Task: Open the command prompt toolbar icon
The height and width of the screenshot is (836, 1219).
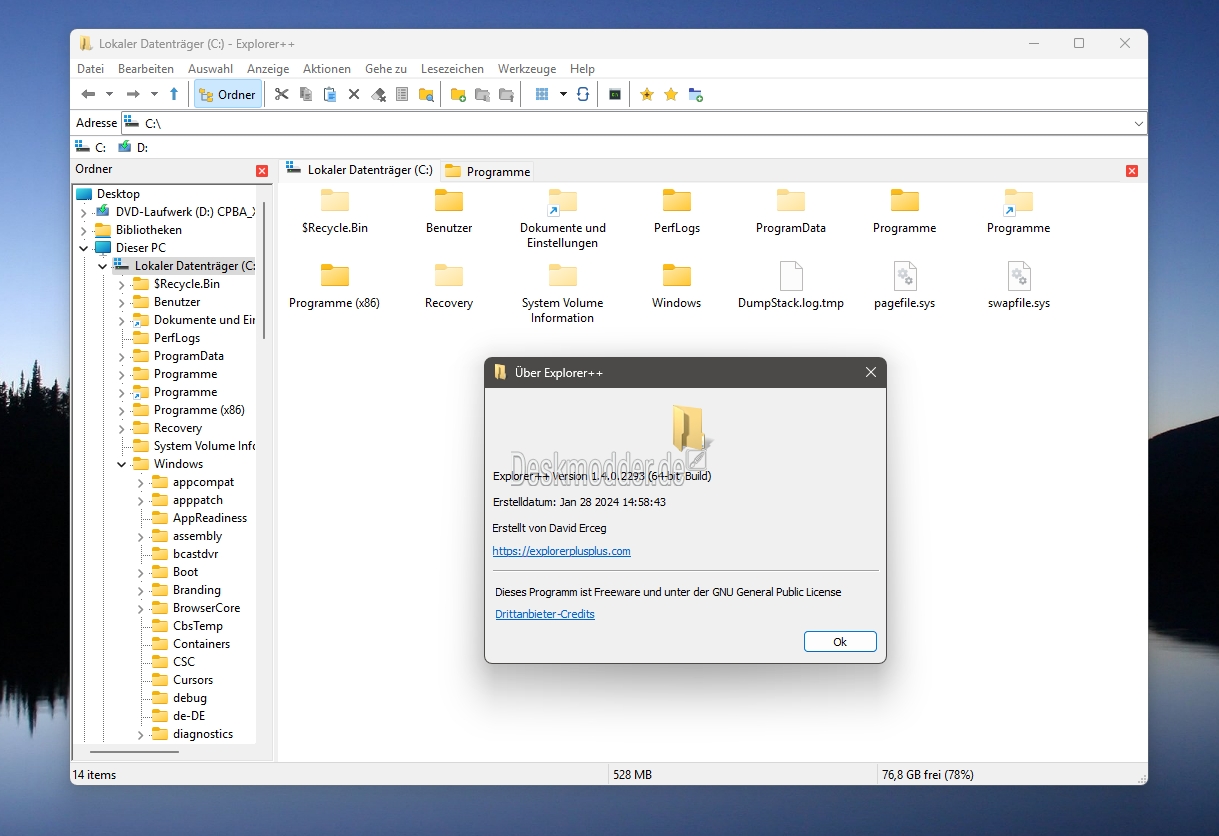Action: click(x=615, y=94)
